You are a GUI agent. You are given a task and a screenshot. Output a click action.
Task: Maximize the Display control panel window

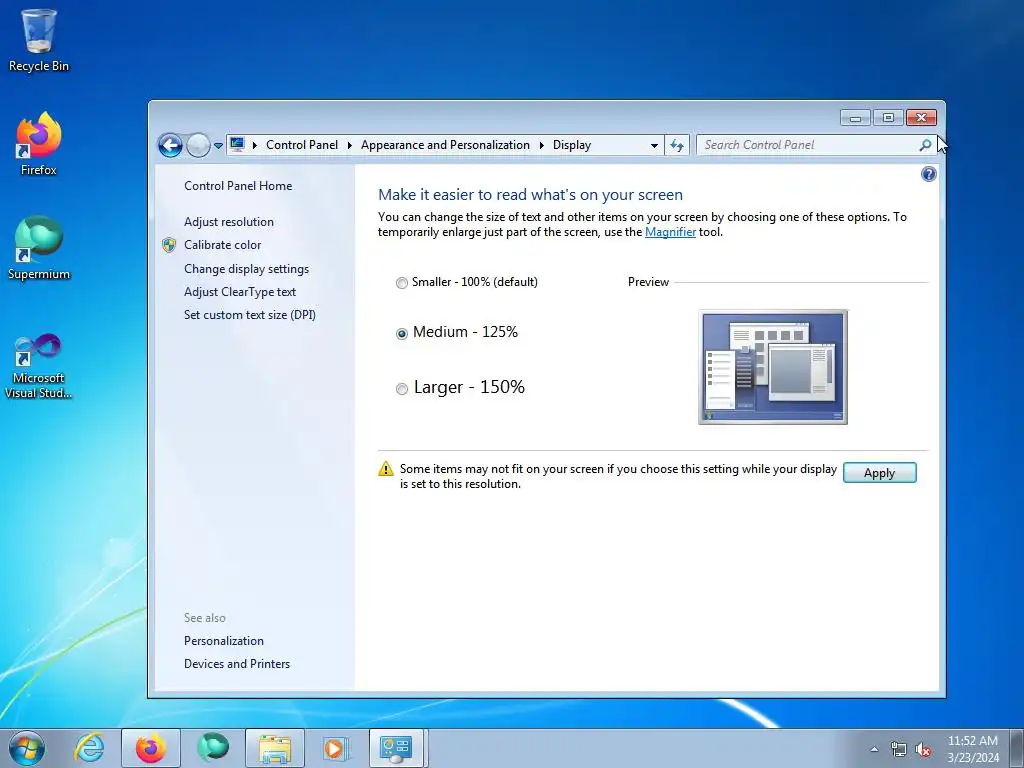click(888, 118)
